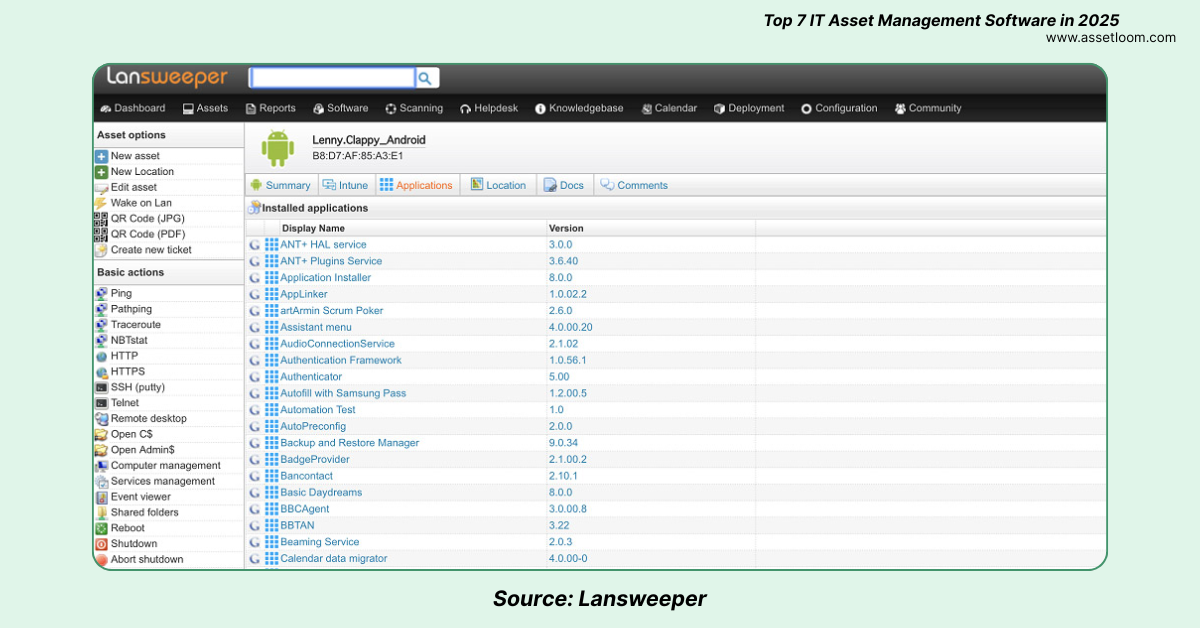1200x628 pixels.
Task: Click the Edit asset pencil icon
Action: pos(101,187)
